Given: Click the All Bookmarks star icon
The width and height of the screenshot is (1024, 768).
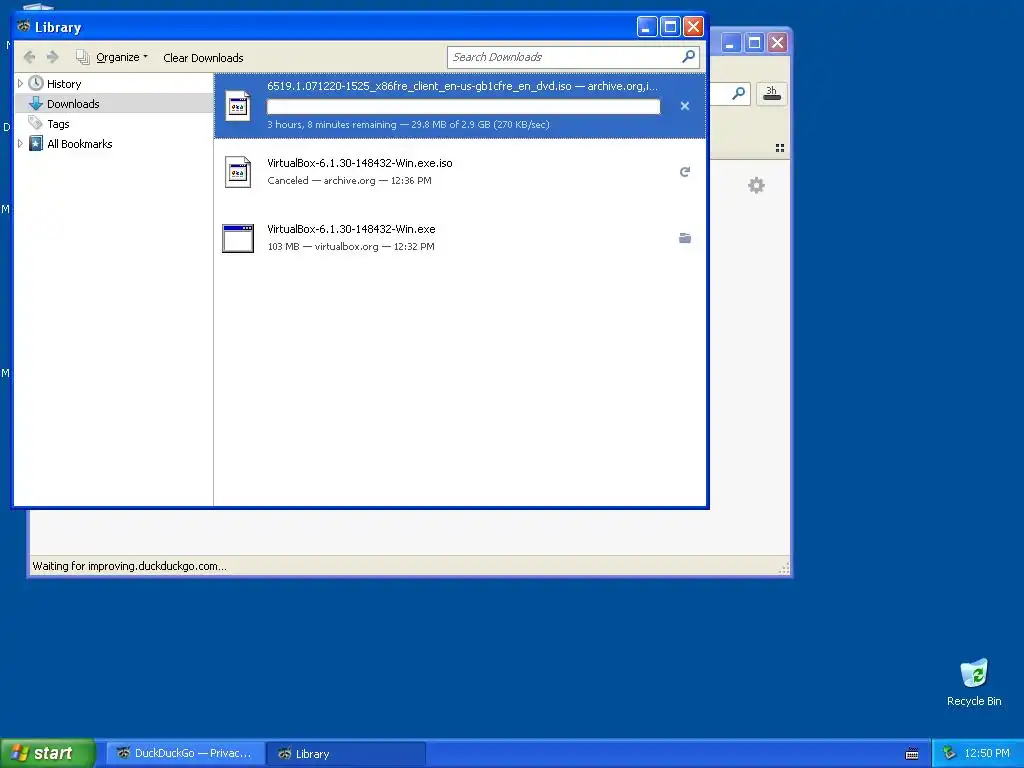Looking at the screenshot, I should point(36,144).
